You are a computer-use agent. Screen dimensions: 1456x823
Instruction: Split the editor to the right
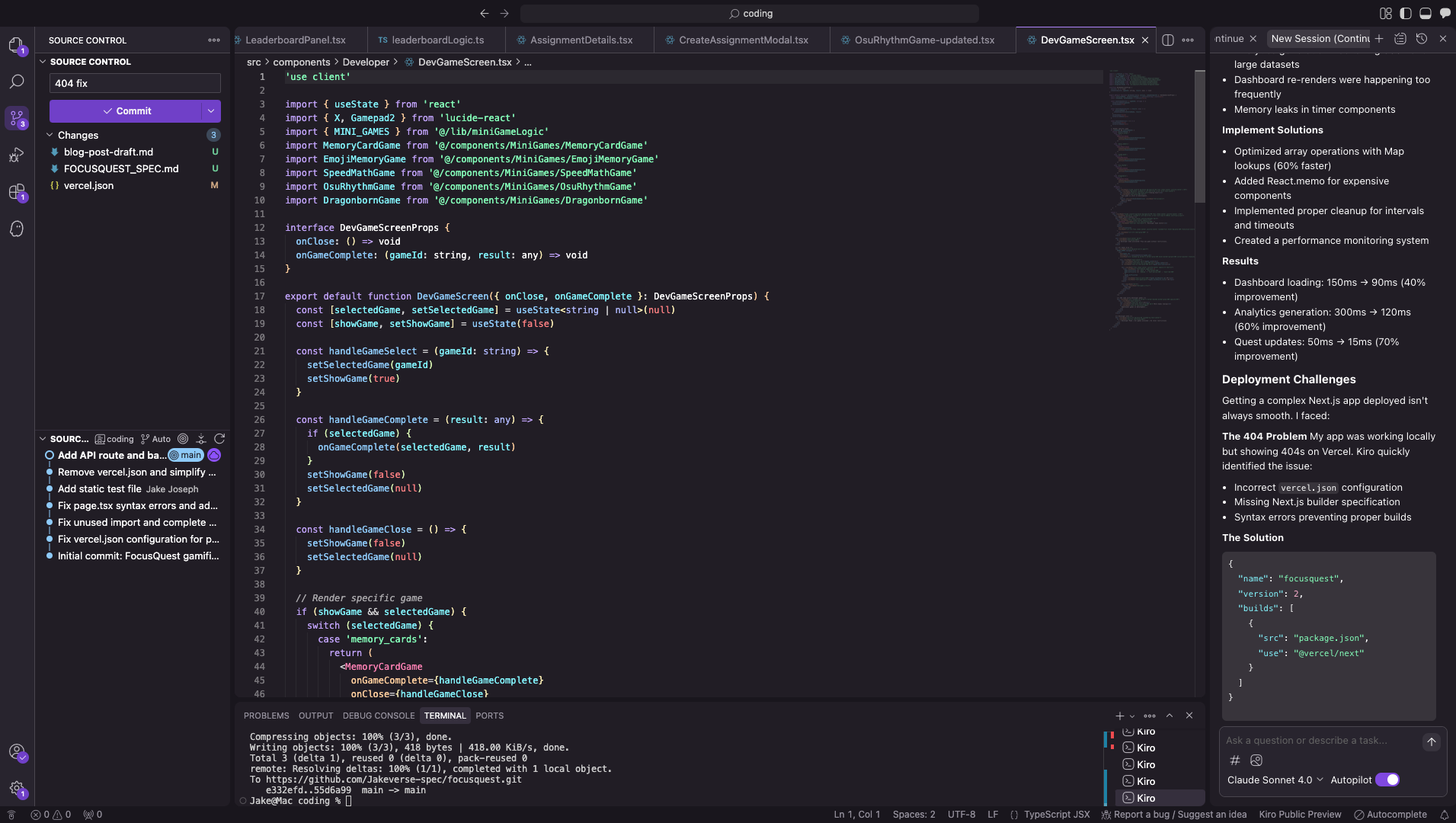(x=1168, y=40)
